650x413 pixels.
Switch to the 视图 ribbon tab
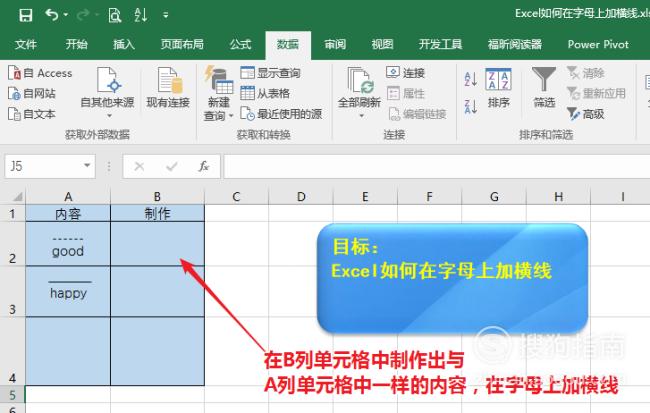(x=382, y=44)
